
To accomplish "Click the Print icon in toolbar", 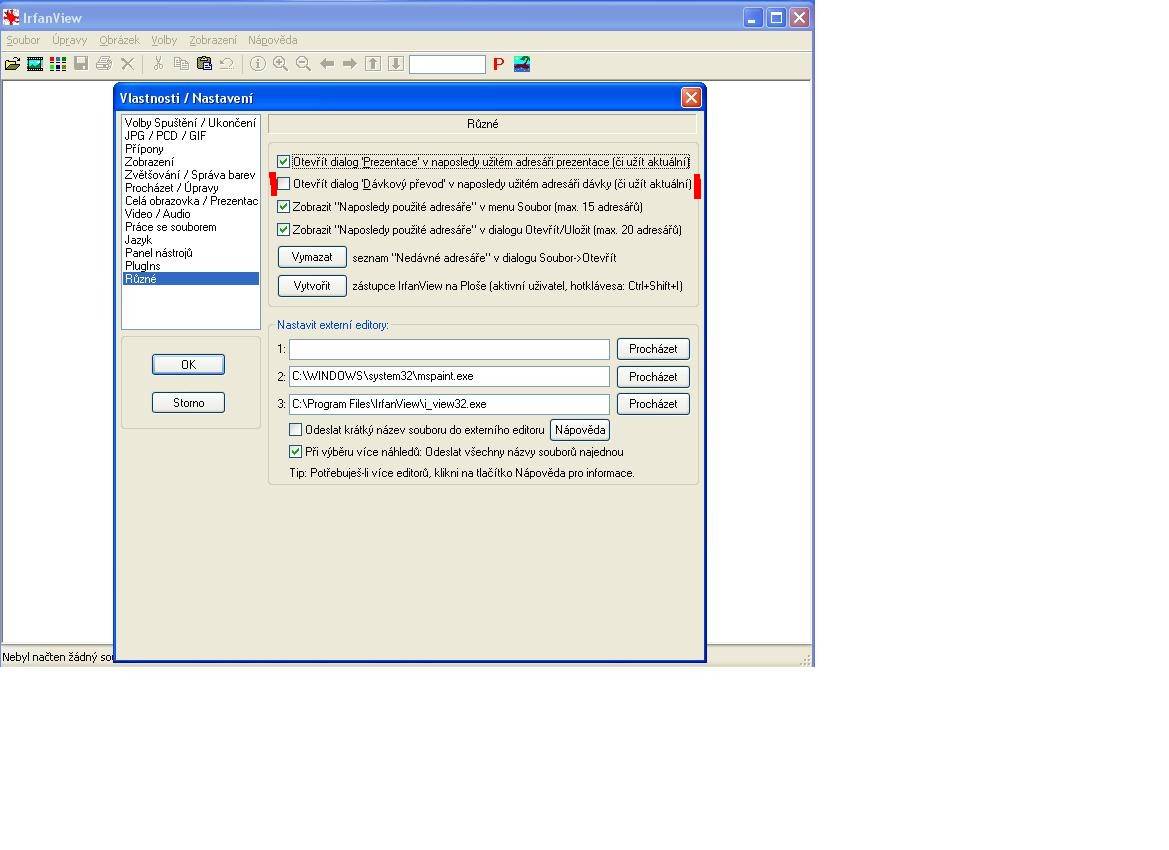I will (x=104, y=64).
